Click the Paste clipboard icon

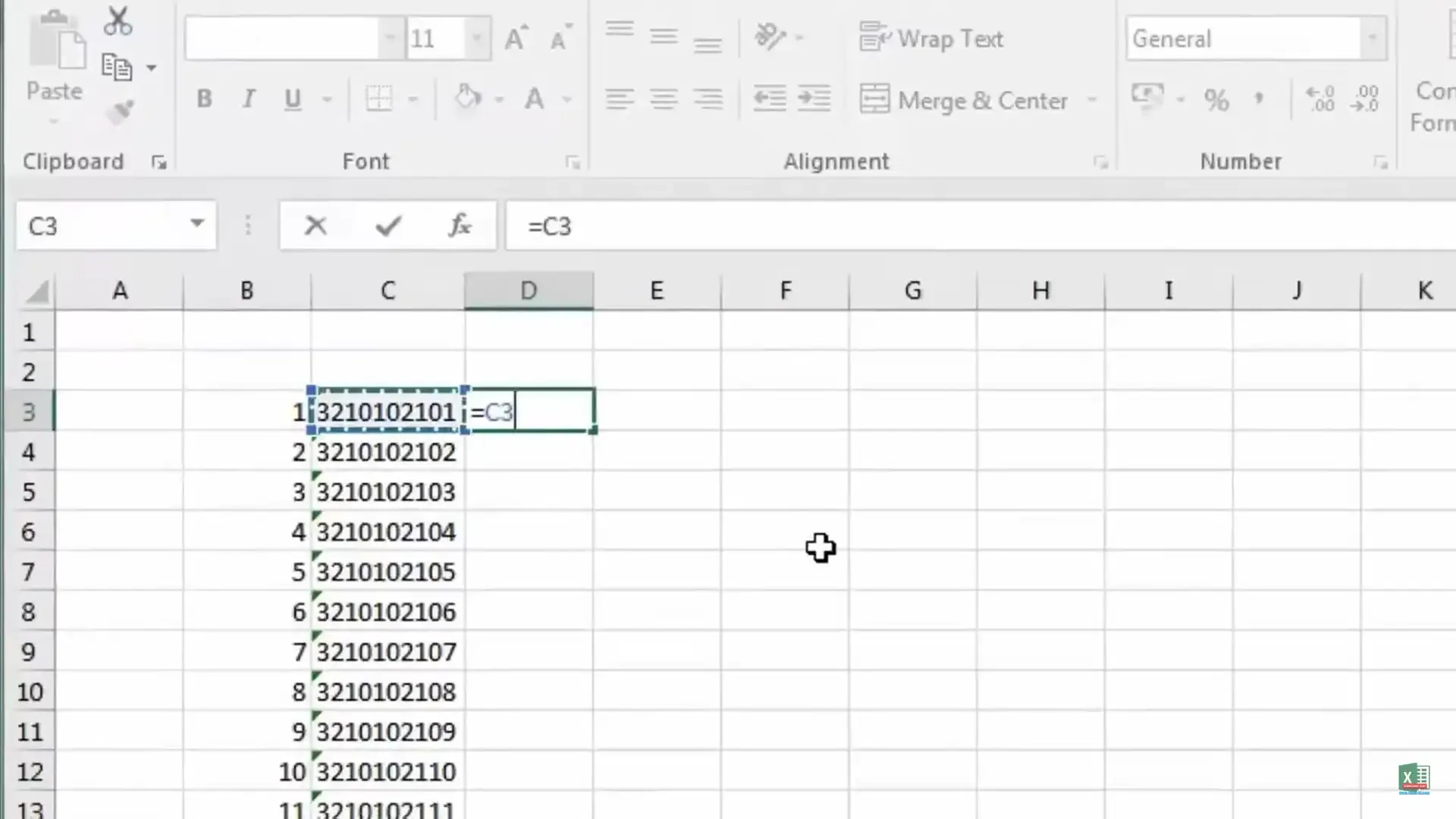(x=56, y=39)
